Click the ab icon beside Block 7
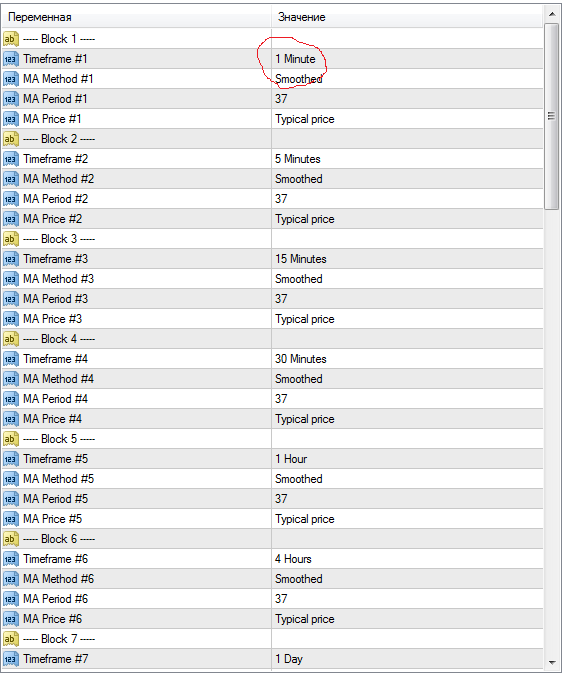Screen dimensions: 565x674 coord(11,639)
